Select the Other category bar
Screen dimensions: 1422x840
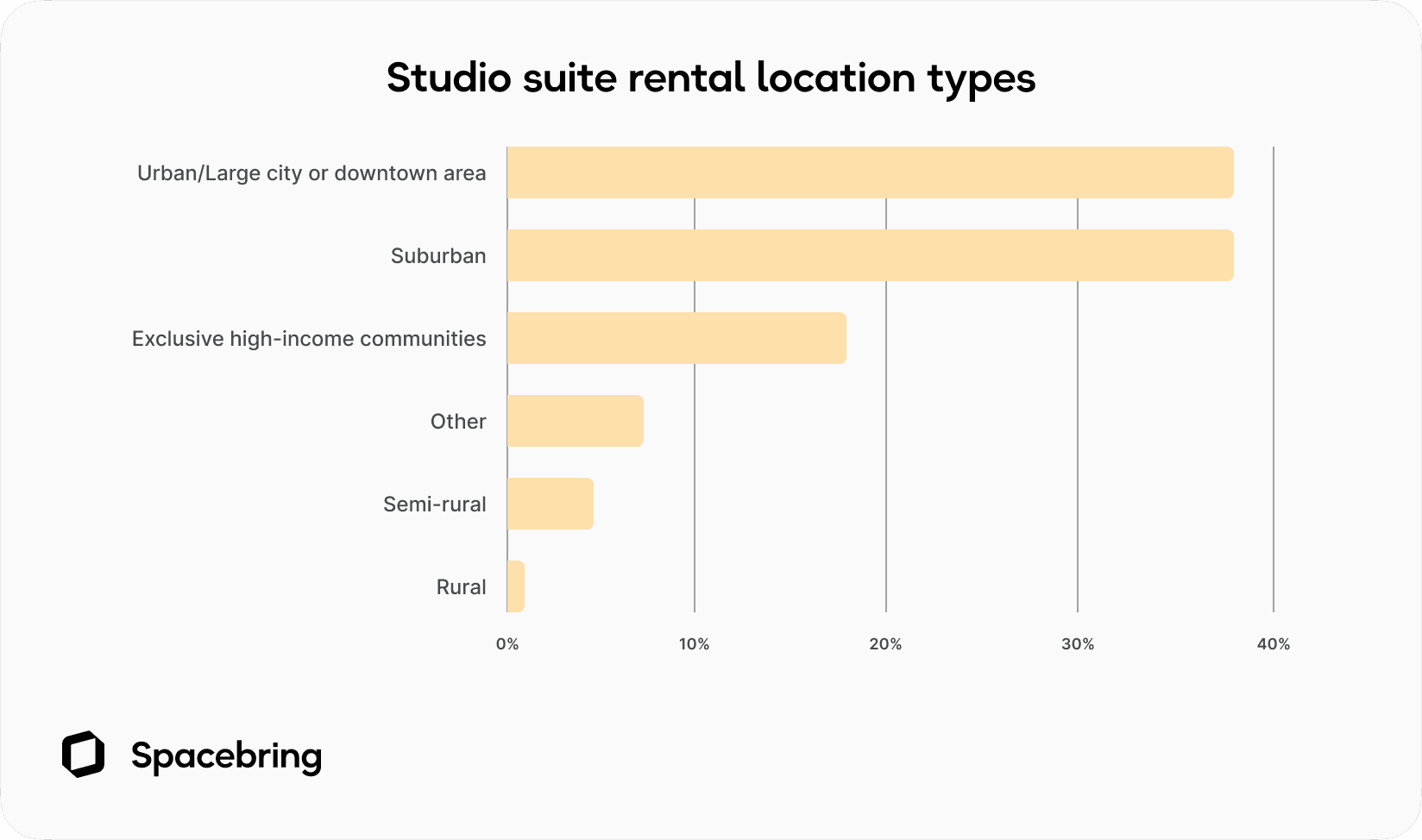pyautogui.click(x=574, y=421)
